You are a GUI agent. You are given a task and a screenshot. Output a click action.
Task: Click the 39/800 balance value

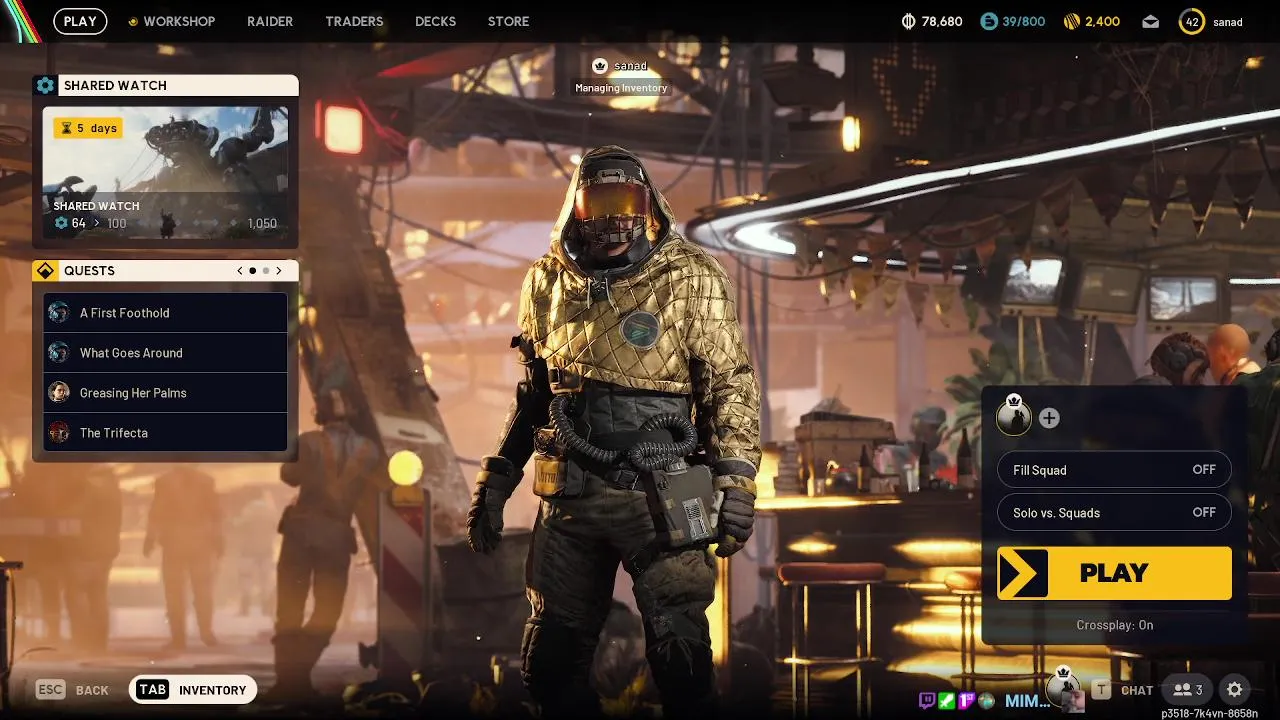(1024, 21)
